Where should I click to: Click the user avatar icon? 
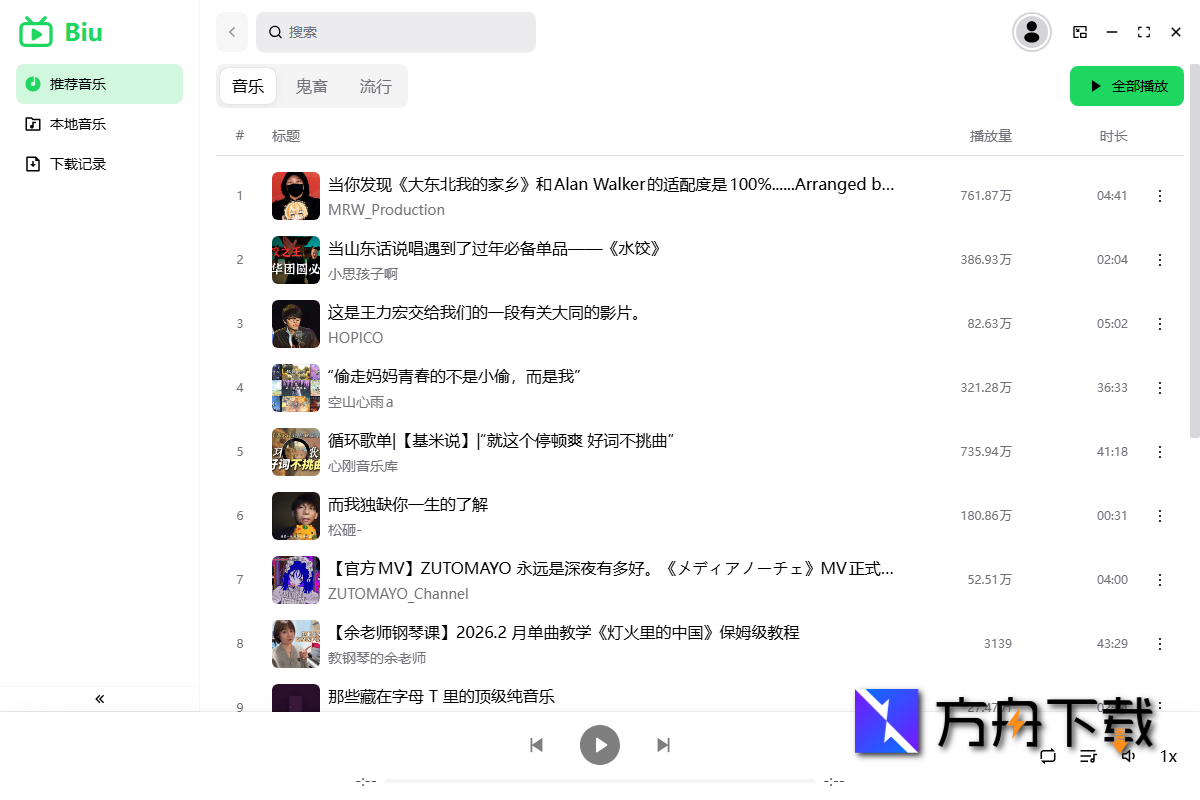[1031, 31]
